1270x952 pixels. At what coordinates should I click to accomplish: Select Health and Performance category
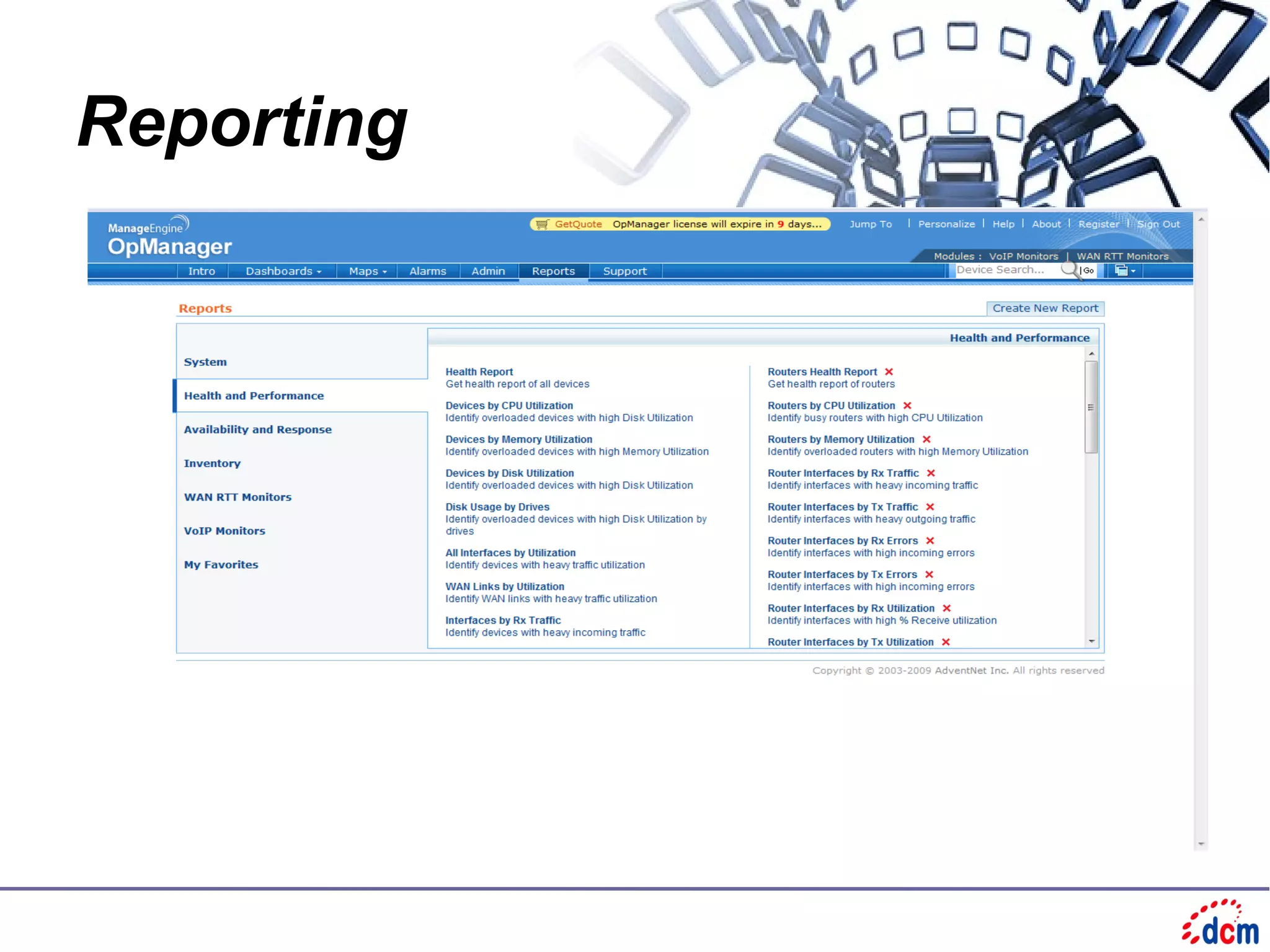point(254,396)
